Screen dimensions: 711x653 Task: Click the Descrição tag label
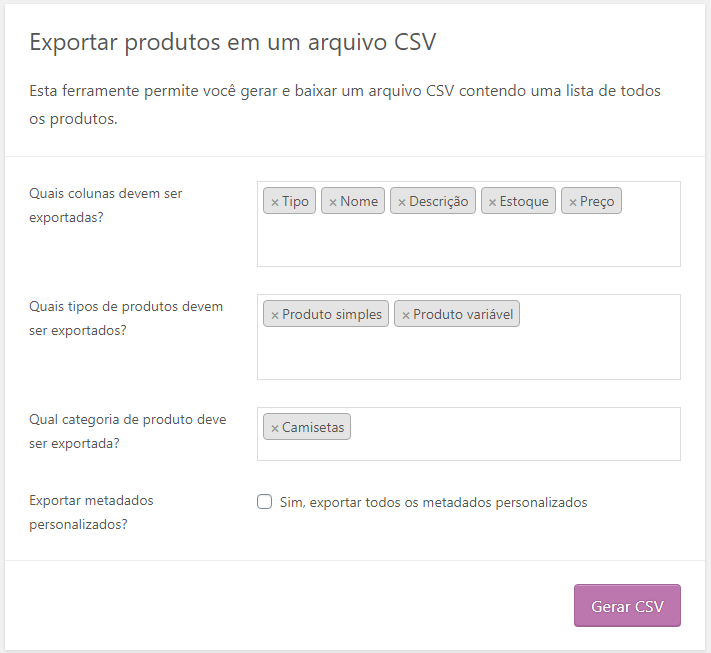(x=438, y=202)
